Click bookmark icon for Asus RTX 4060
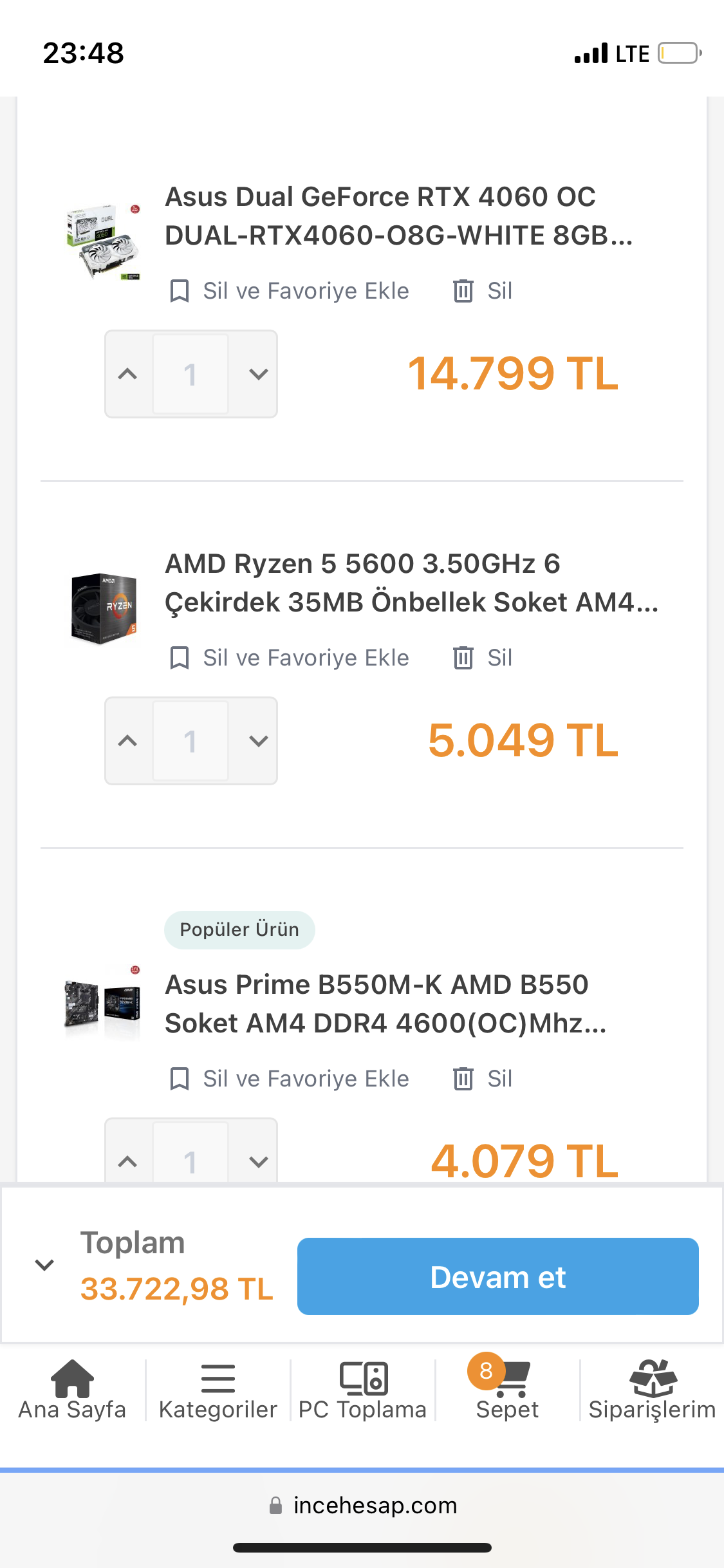Viewport: 724px width, 1568px height. tap(179, 291)
